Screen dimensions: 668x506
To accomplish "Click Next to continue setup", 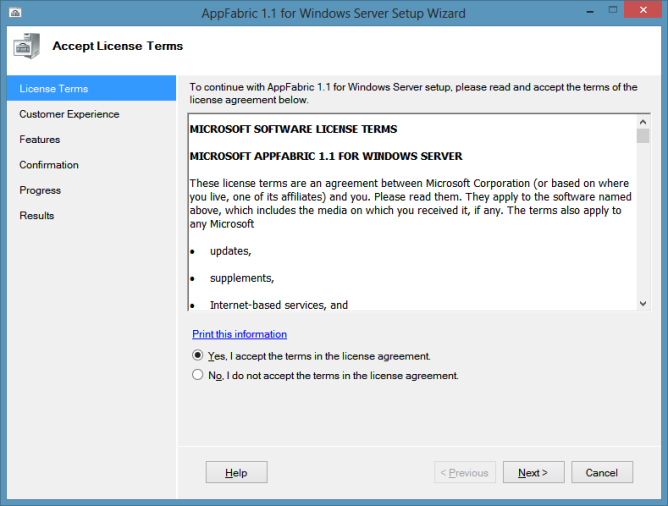I will pyautogui.click(x=533, y=473).
